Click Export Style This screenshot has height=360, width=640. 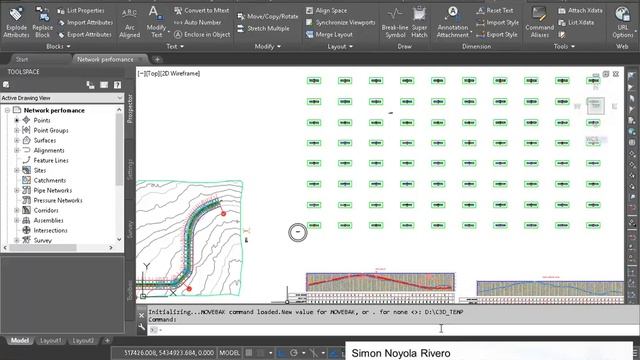tap(497, 35)
